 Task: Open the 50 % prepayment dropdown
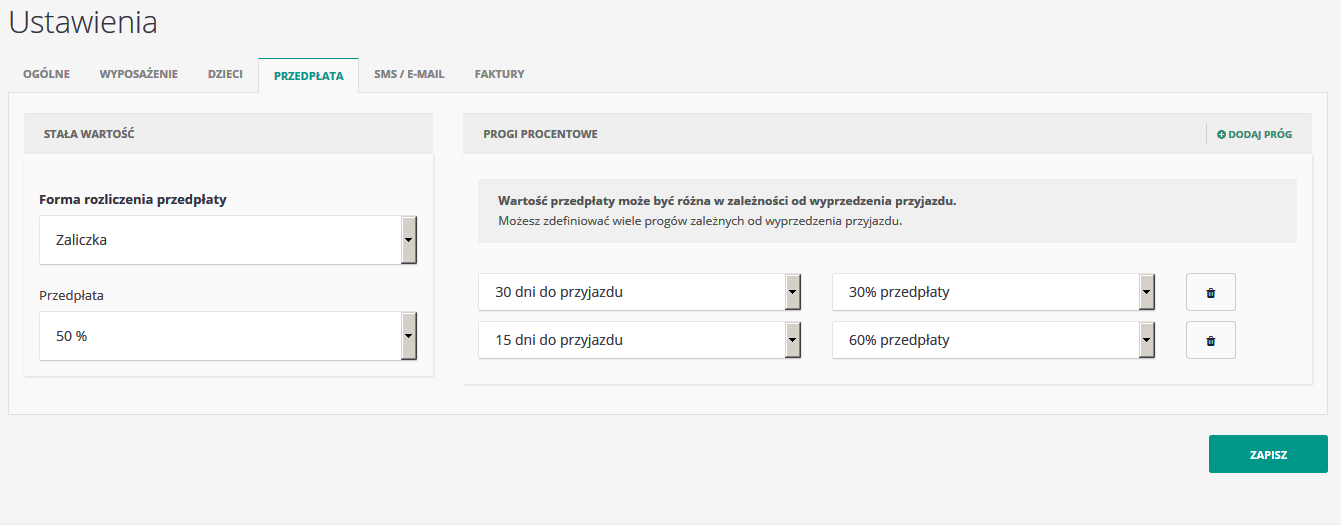click(x=228, y=336)
